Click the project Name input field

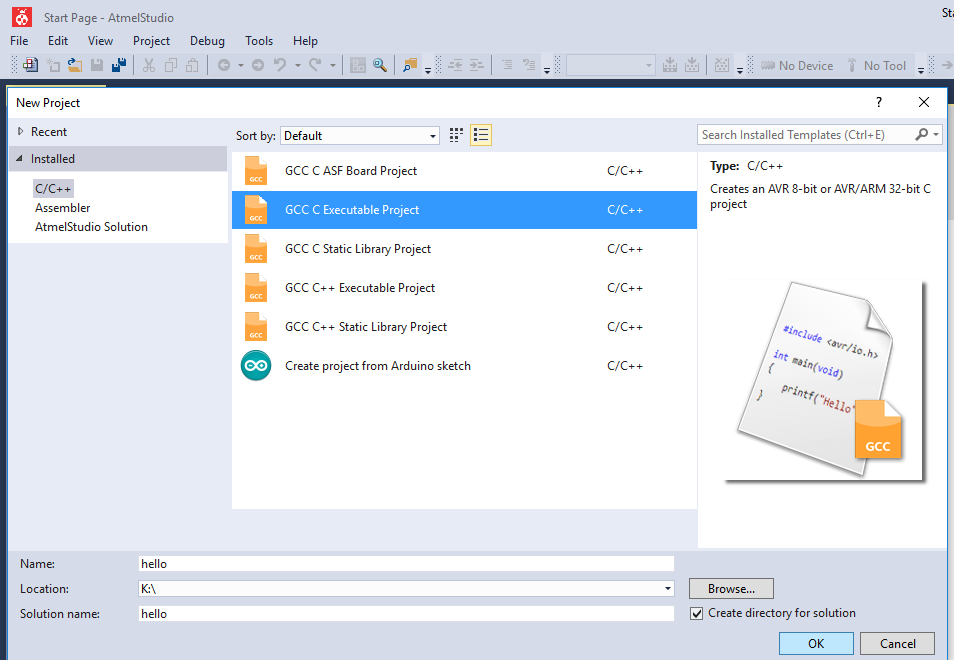pos(406,564)
